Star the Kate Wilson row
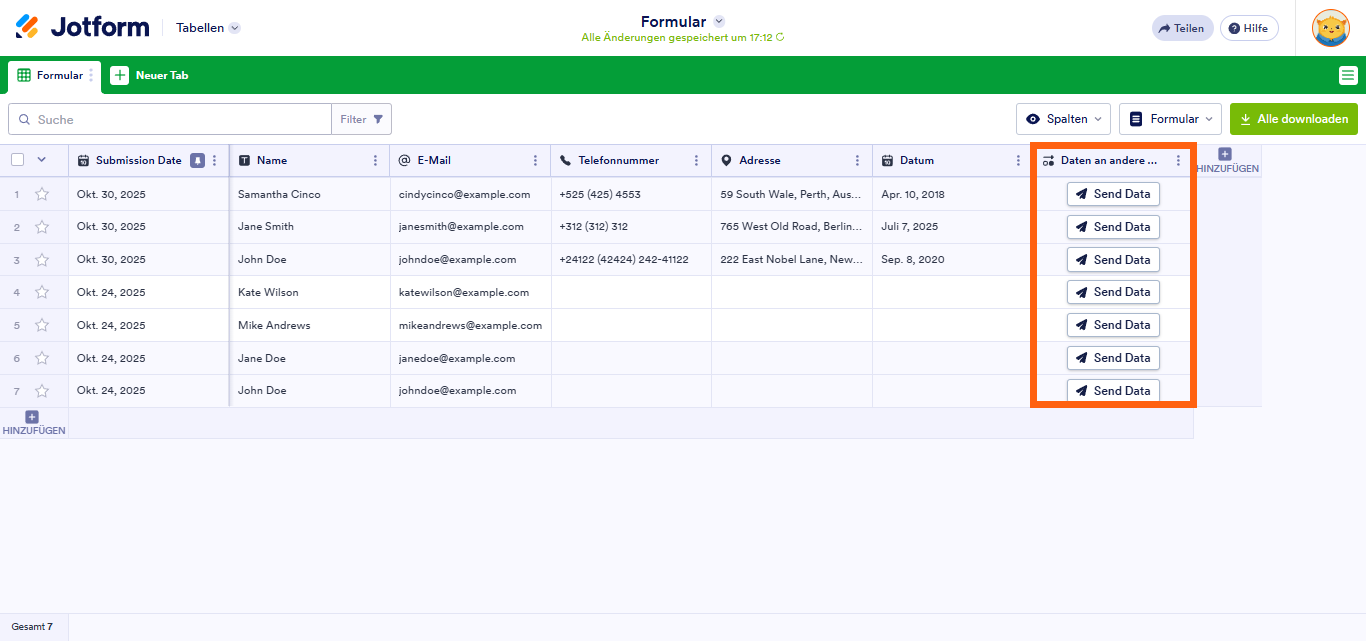This screenshot has width=1366, height=641. 42,292
